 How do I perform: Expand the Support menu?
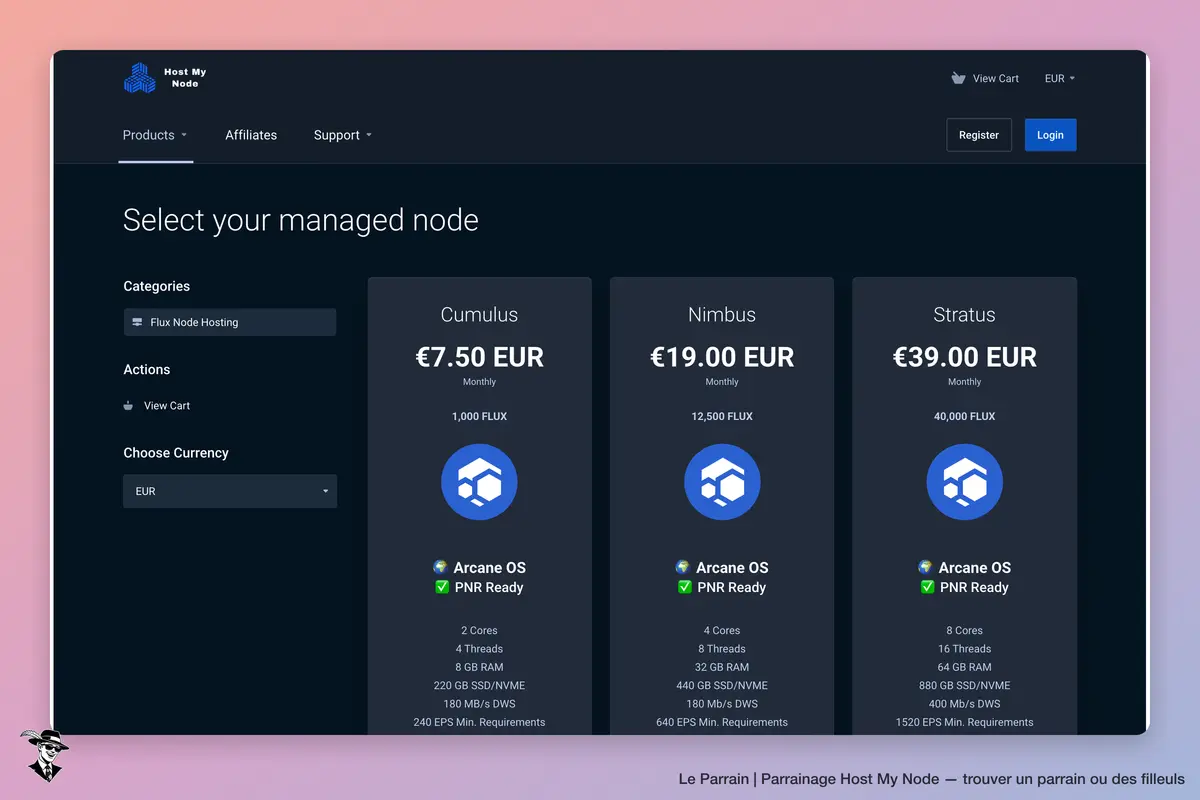(x=343, y=135)
